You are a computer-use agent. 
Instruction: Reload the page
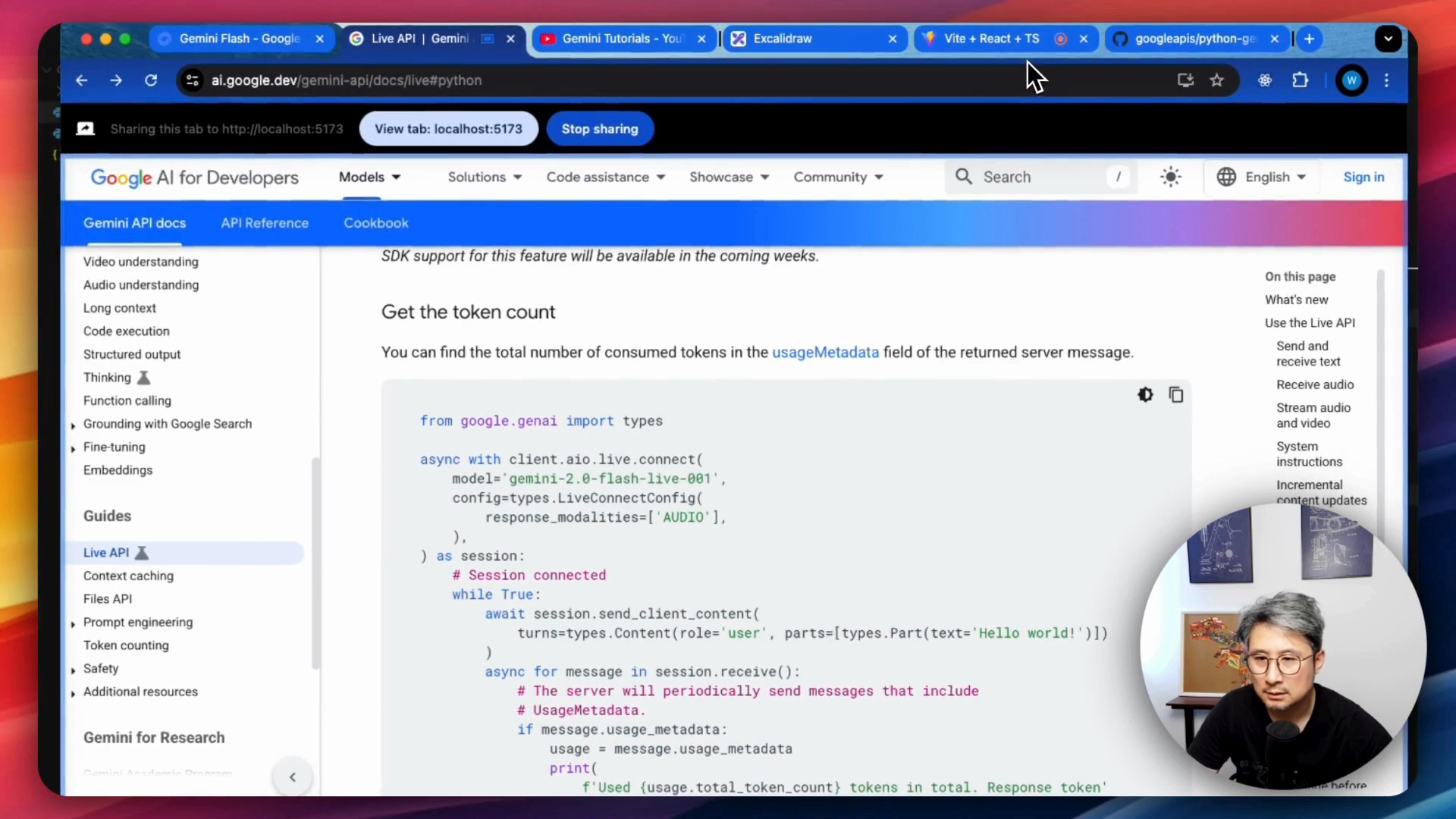tap(151, 80)
